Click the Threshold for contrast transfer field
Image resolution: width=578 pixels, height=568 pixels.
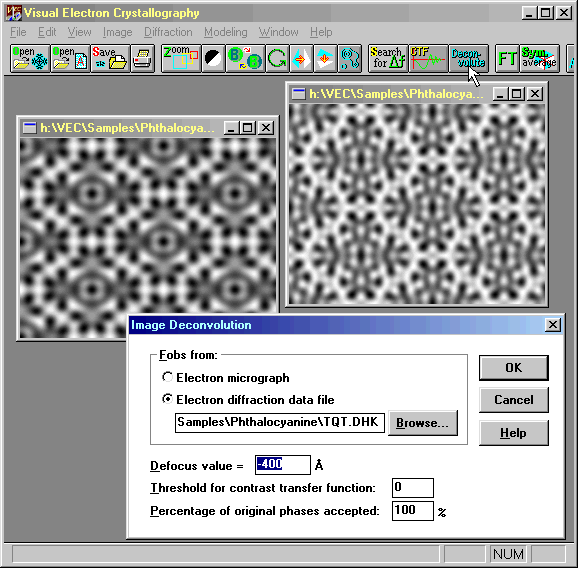(x=412, y=488)
